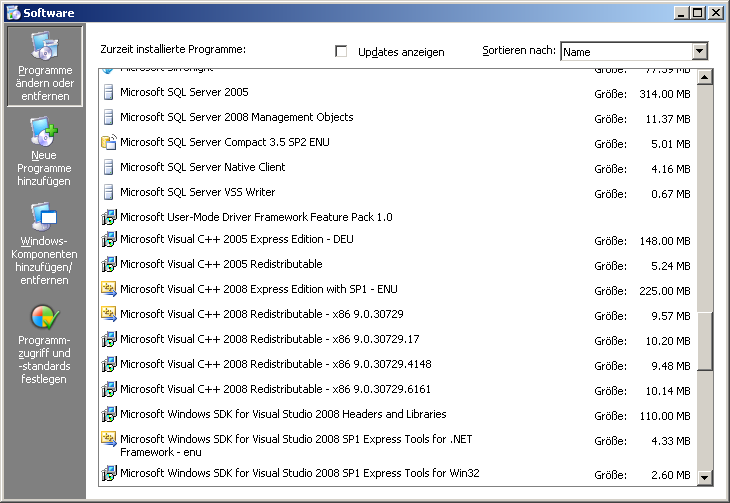Click the vertical scrollbar thumb
730x503 pixels.
(x=705, y=342)
